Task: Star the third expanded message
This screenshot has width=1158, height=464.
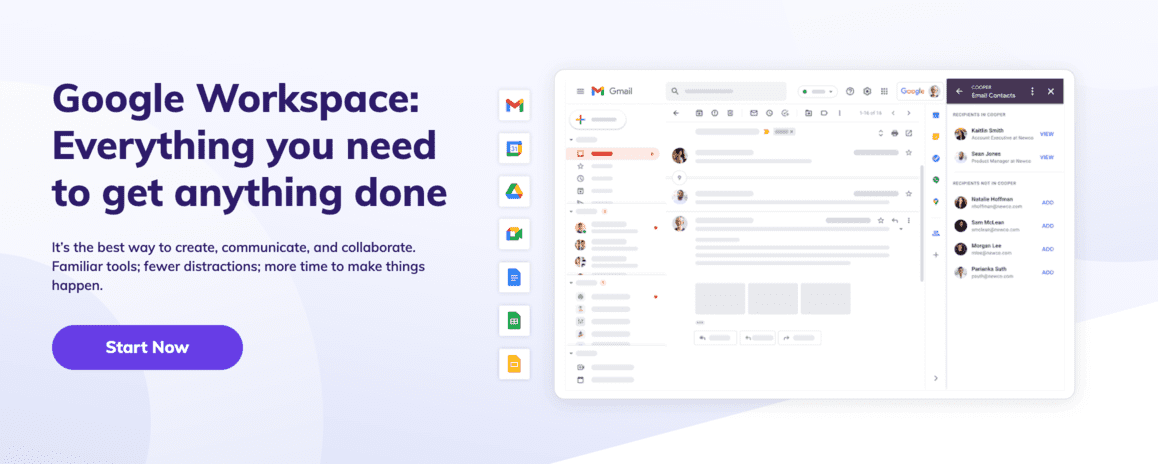Action: pyautogui.click(x=880, y=220)
